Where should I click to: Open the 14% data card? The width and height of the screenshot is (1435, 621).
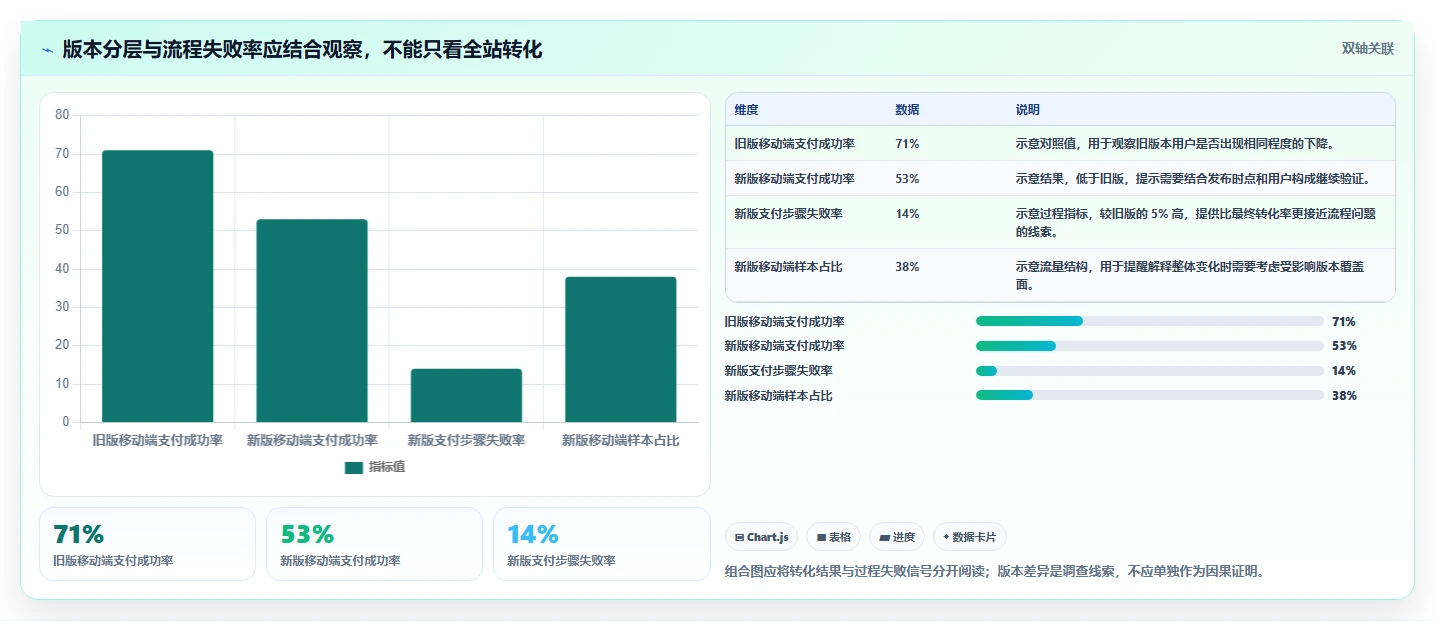(x=601, y=544)
